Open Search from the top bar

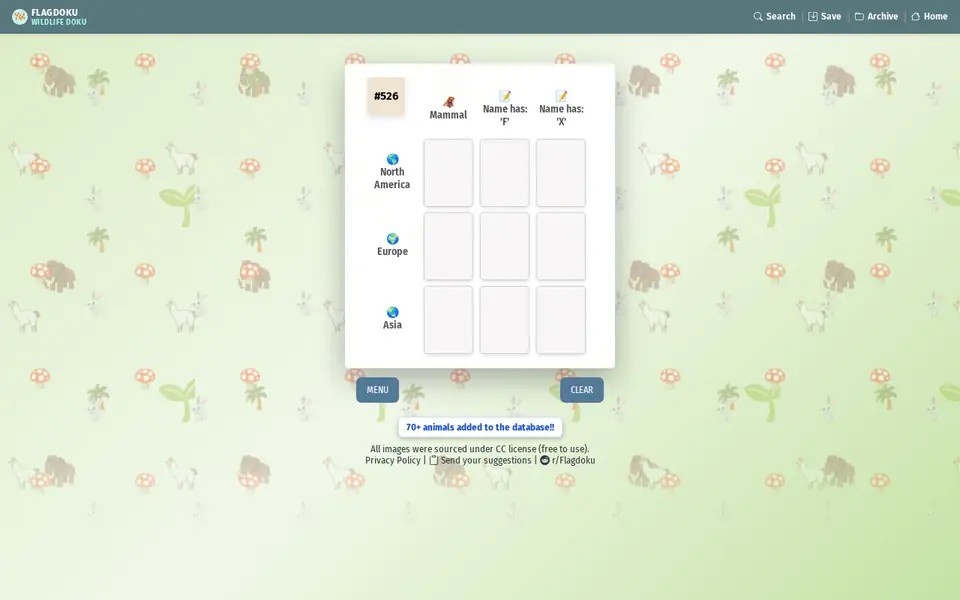[x=774, y=17]
